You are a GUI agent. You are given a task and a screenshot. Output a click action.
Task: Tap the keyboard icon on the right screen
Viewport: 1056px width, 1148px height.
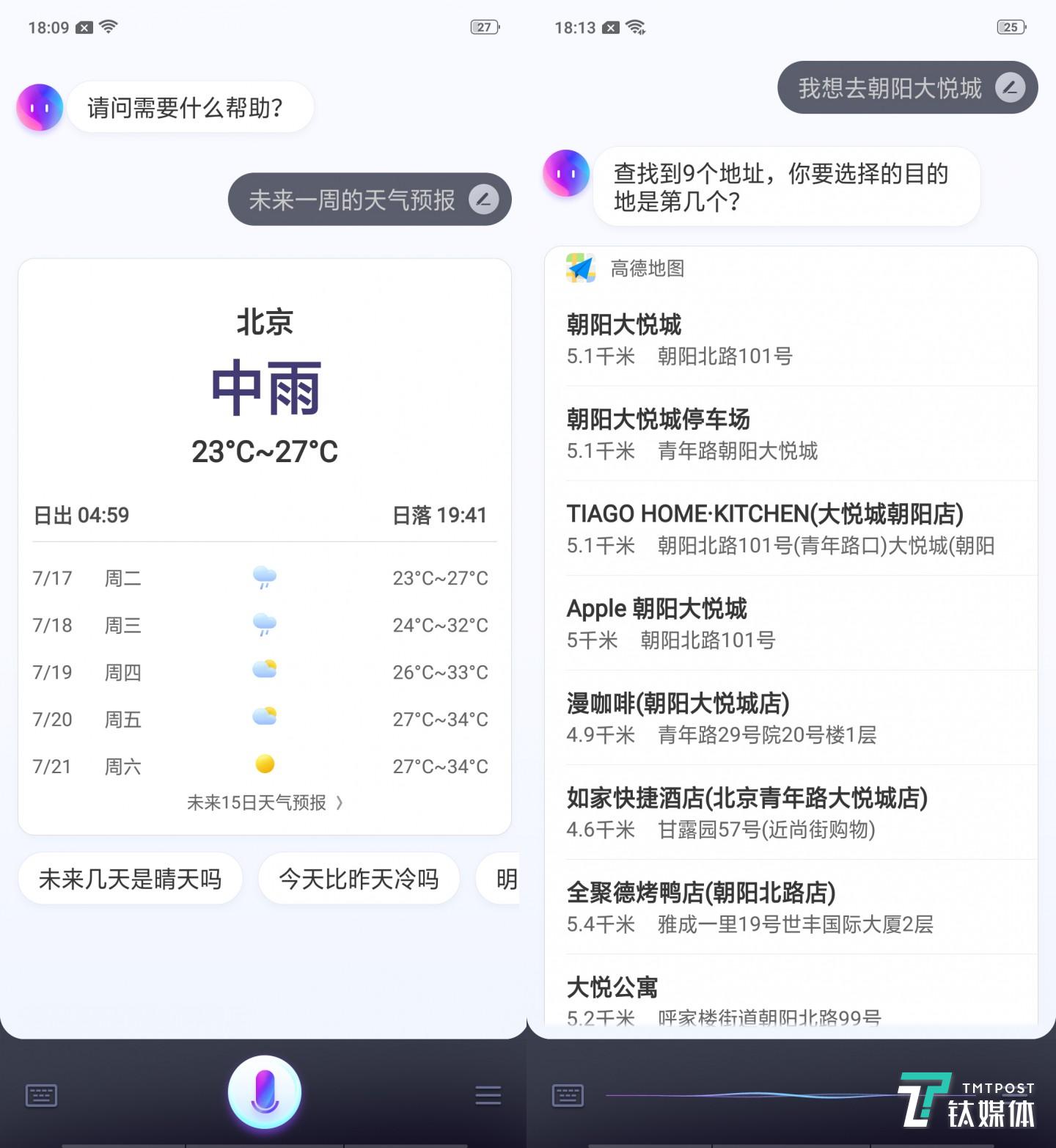click(x=567, y=1094)
